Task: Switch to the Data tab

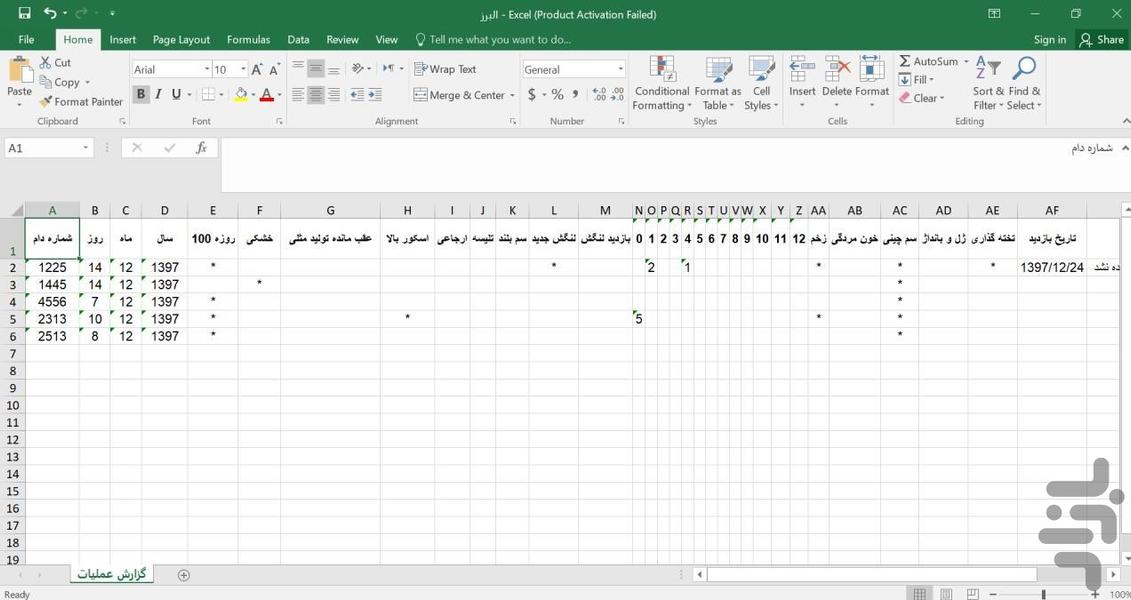Action: click(x=298, y=40)
